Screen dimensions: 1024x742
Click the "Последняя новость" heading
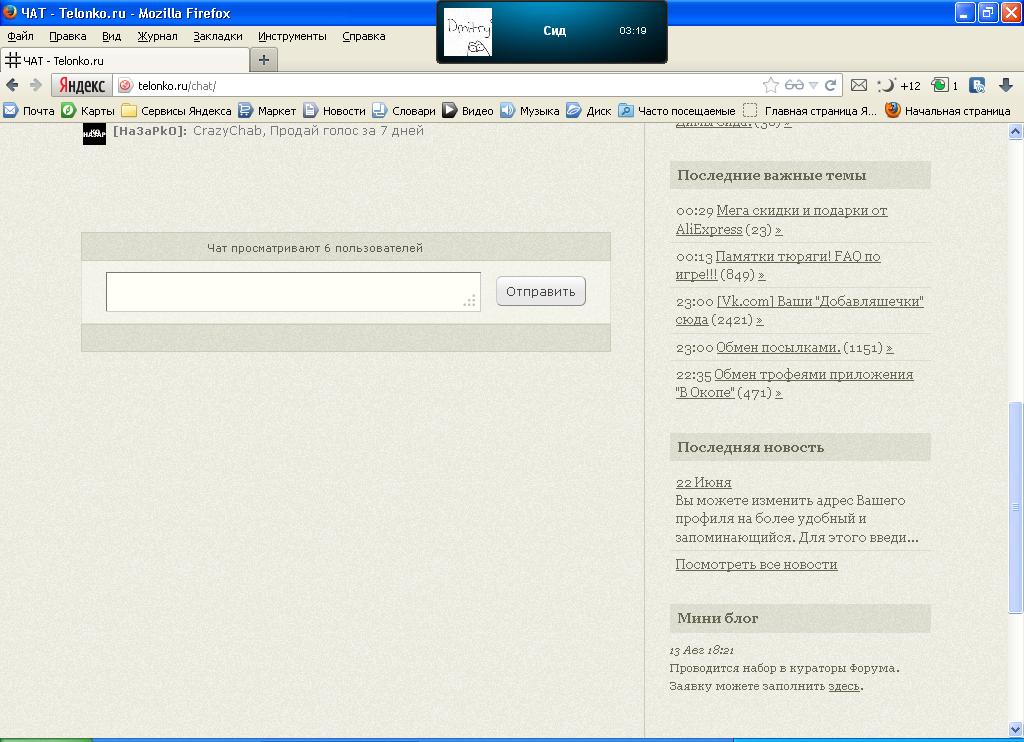tap(750, 447)
